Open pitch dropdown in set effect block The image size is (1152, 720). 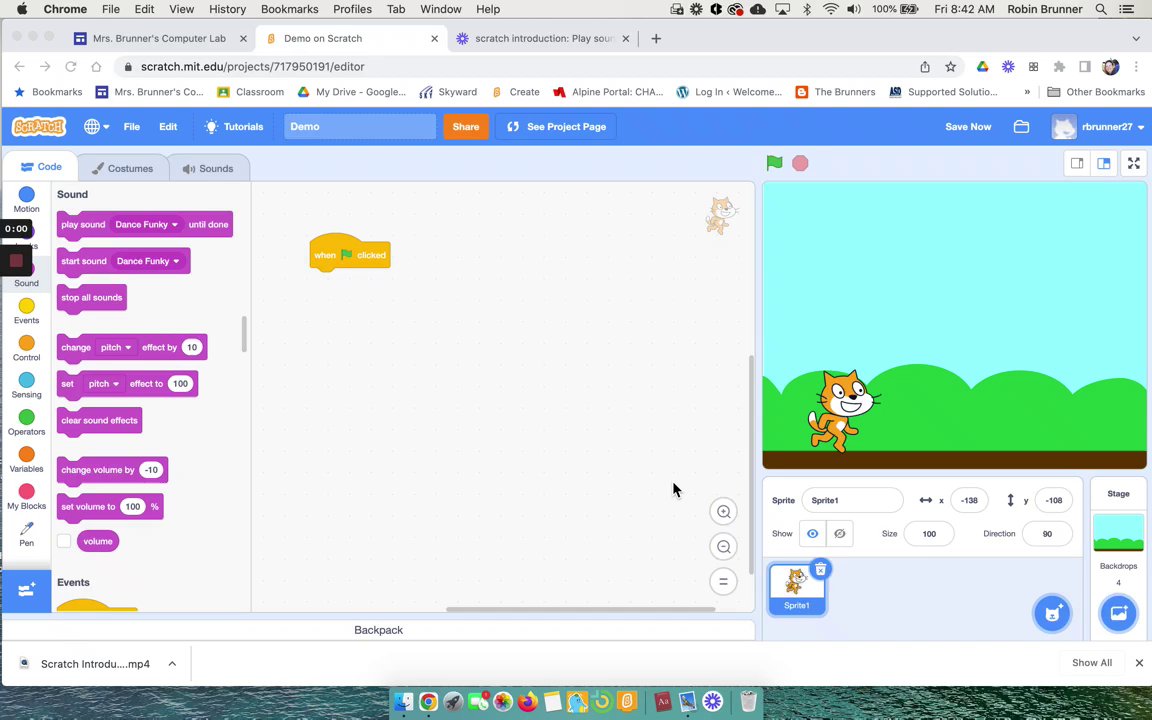[104, 384]
